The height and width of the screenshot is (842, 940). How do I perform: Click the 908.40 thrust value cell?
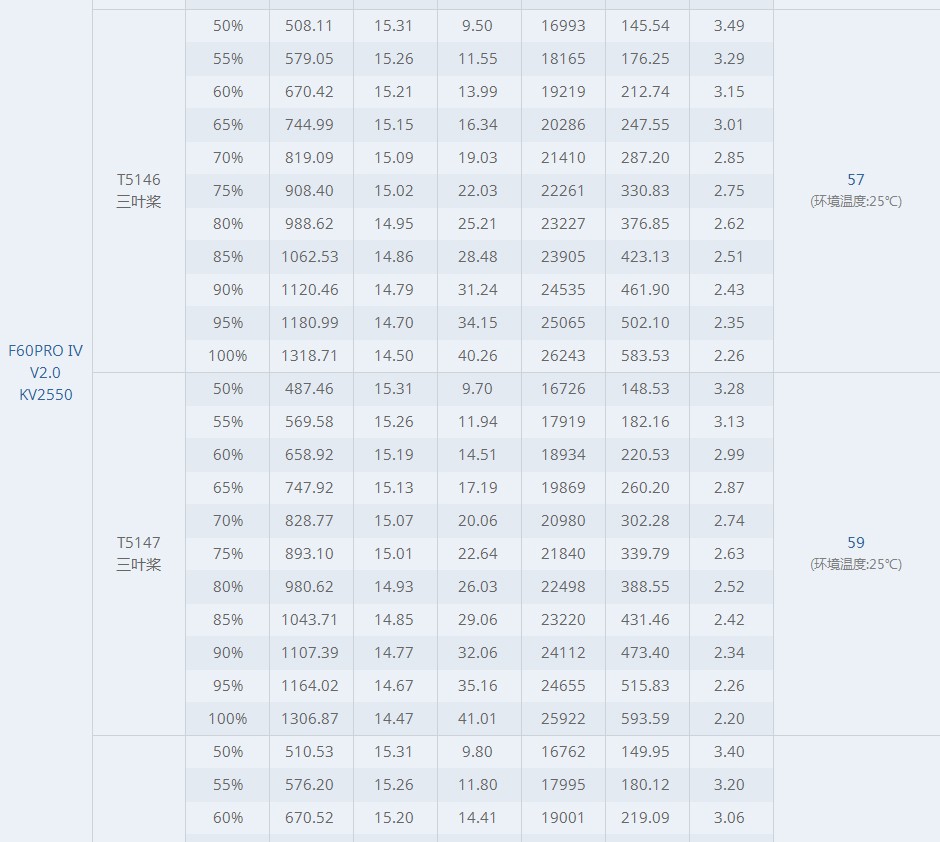[x=310, y=191]
